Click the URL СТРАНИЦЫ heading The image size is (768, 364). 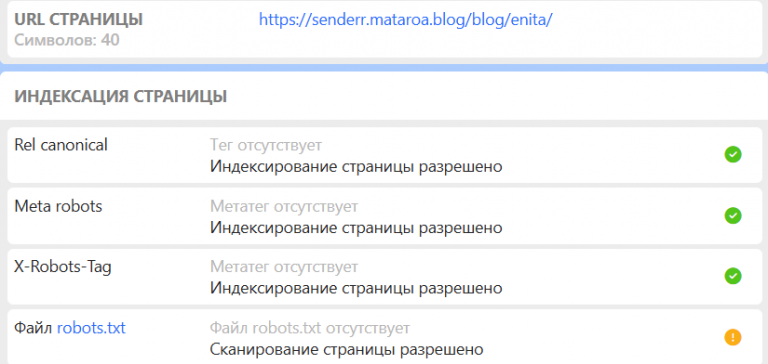click(x=79, y=19)
